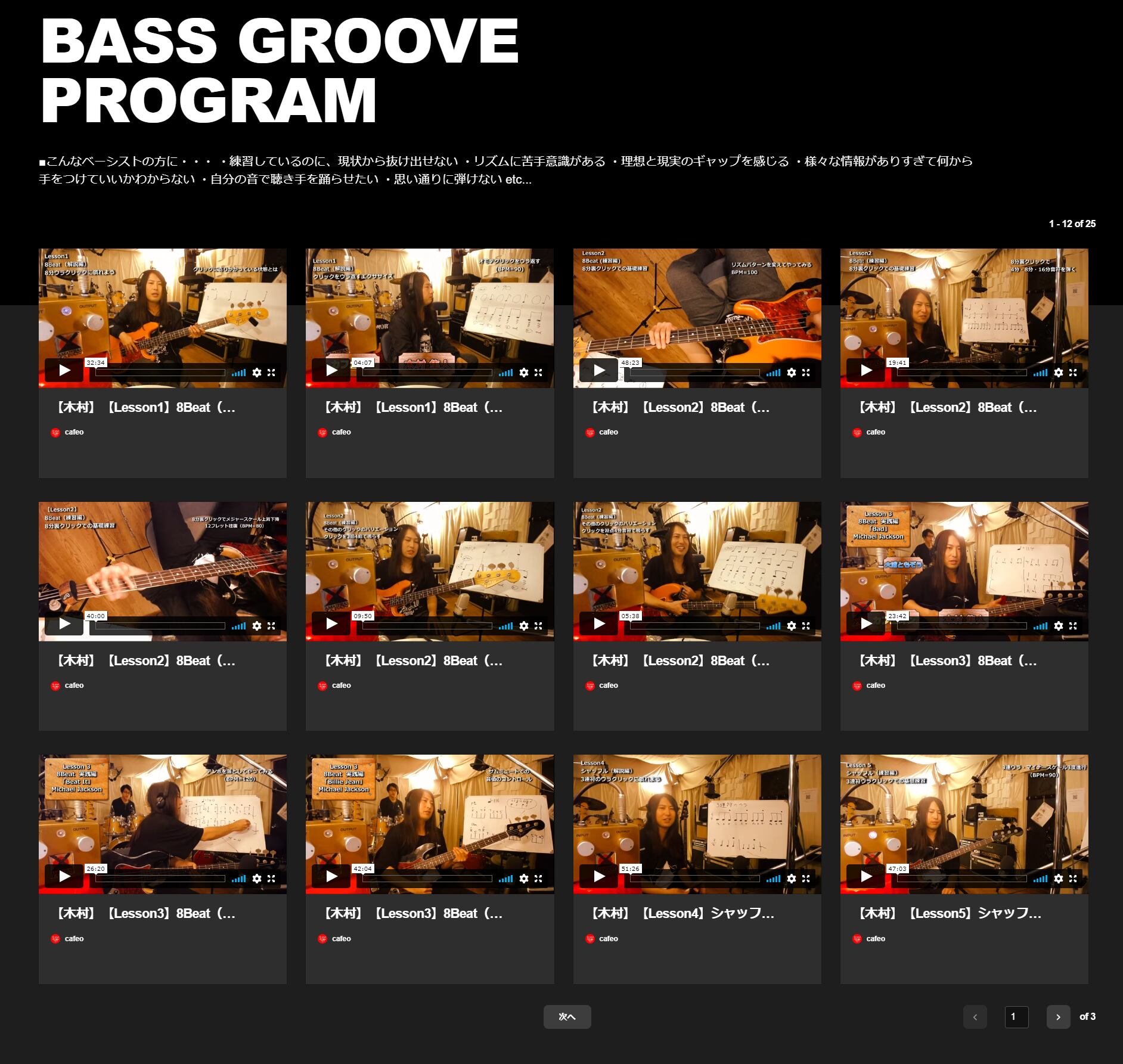
Task: Focus the page number input field
Action: pos(1016,1017)
